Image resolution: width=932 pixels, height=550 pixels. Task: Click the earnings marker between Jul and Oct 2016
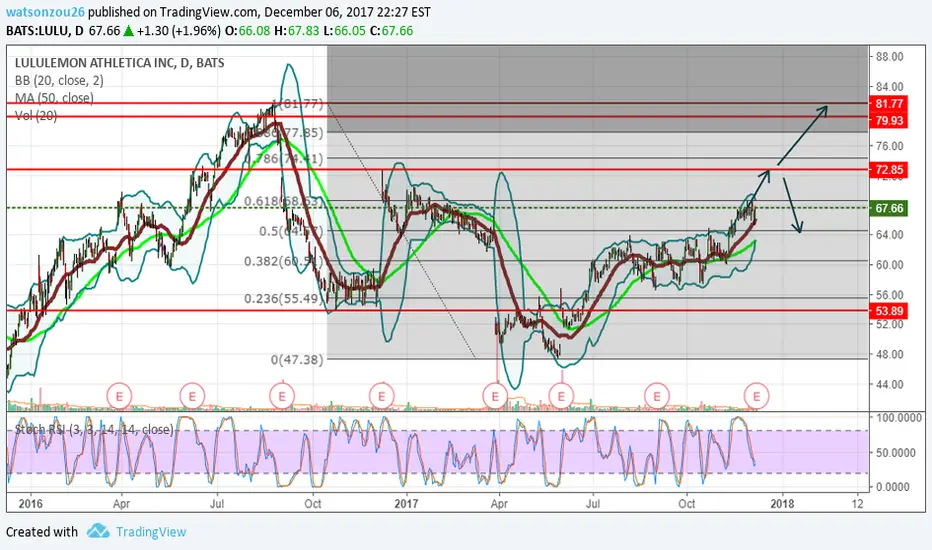(x=282, y=396)
